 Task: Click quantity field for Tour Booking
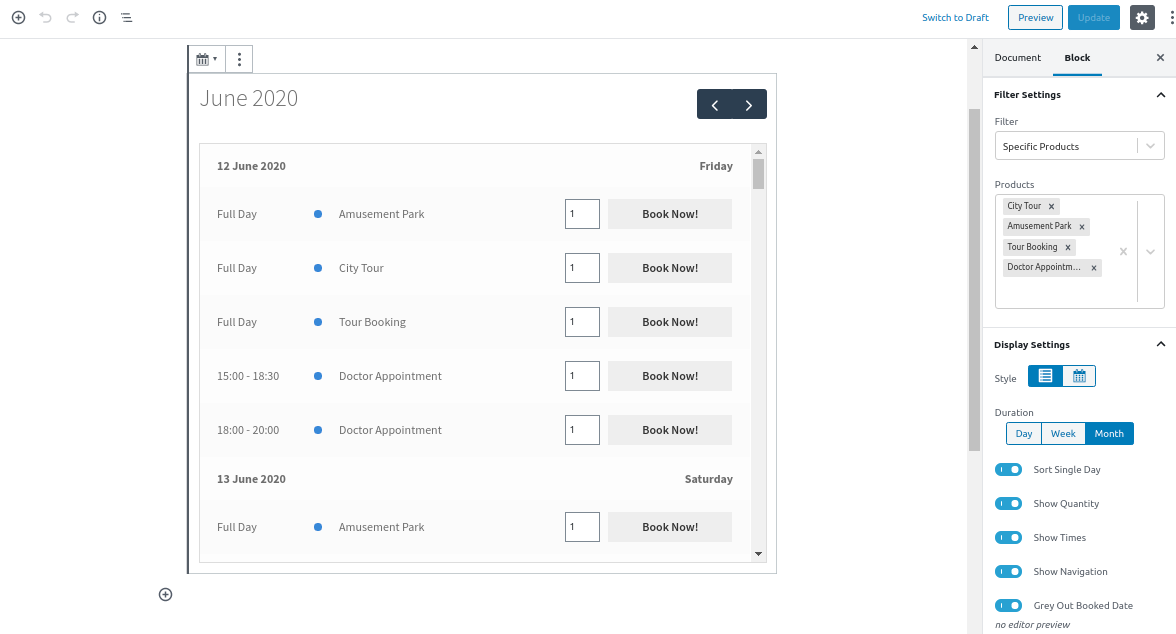(x=582, y=322)
